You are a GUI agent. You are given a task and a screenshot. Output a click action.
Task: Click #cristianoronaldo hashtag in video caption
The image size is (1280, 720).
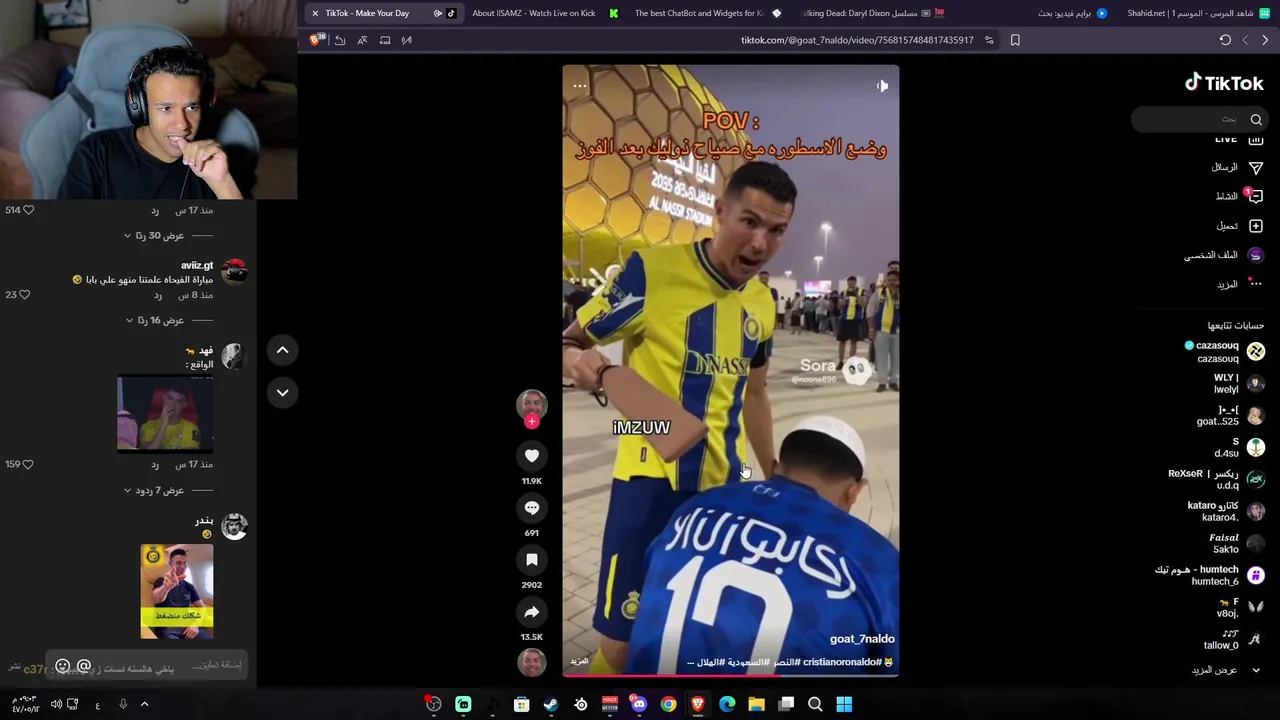point(842,662)
